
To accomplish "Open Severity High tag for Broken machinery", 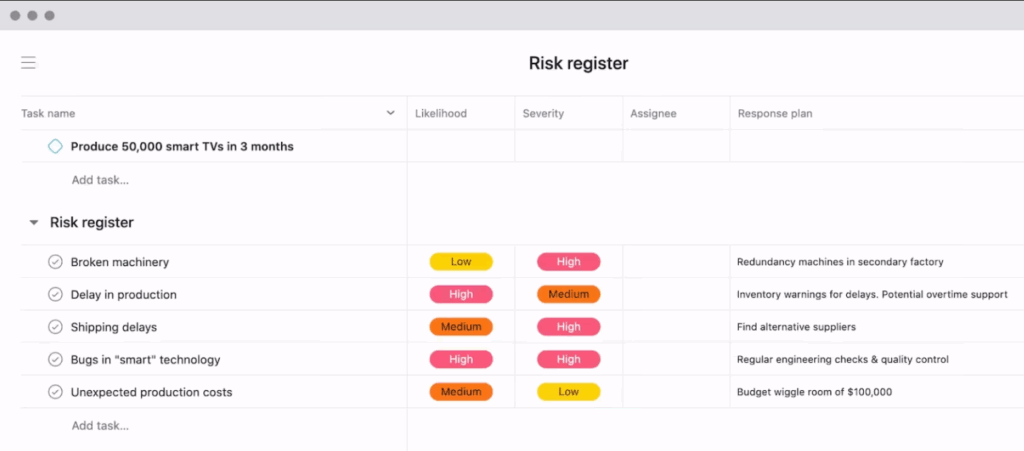I will pyautogui.click(x=569, y=262).
